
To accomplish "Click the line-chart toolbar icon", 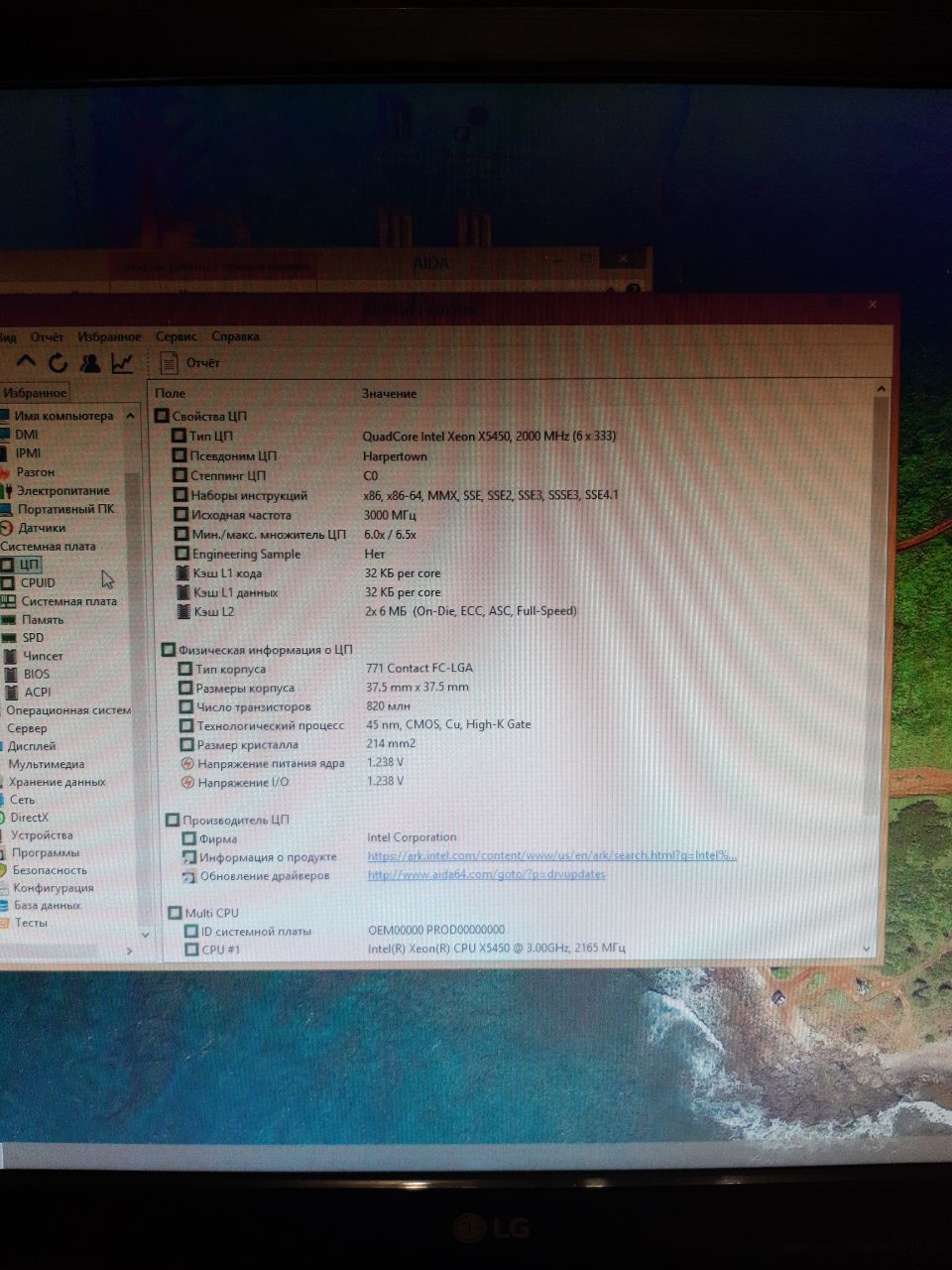I will click(122, 363).
